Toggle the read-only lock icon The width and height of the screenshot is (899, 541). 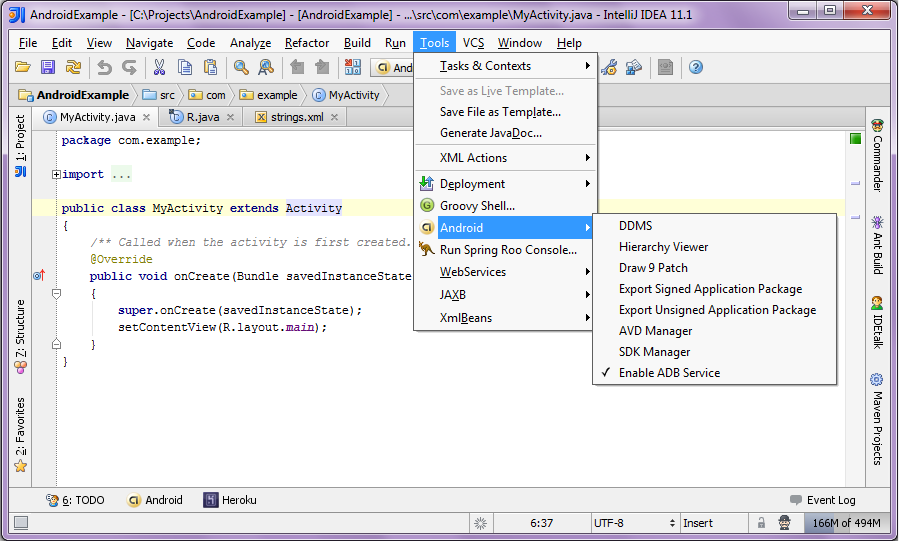[x=761, y=523]
